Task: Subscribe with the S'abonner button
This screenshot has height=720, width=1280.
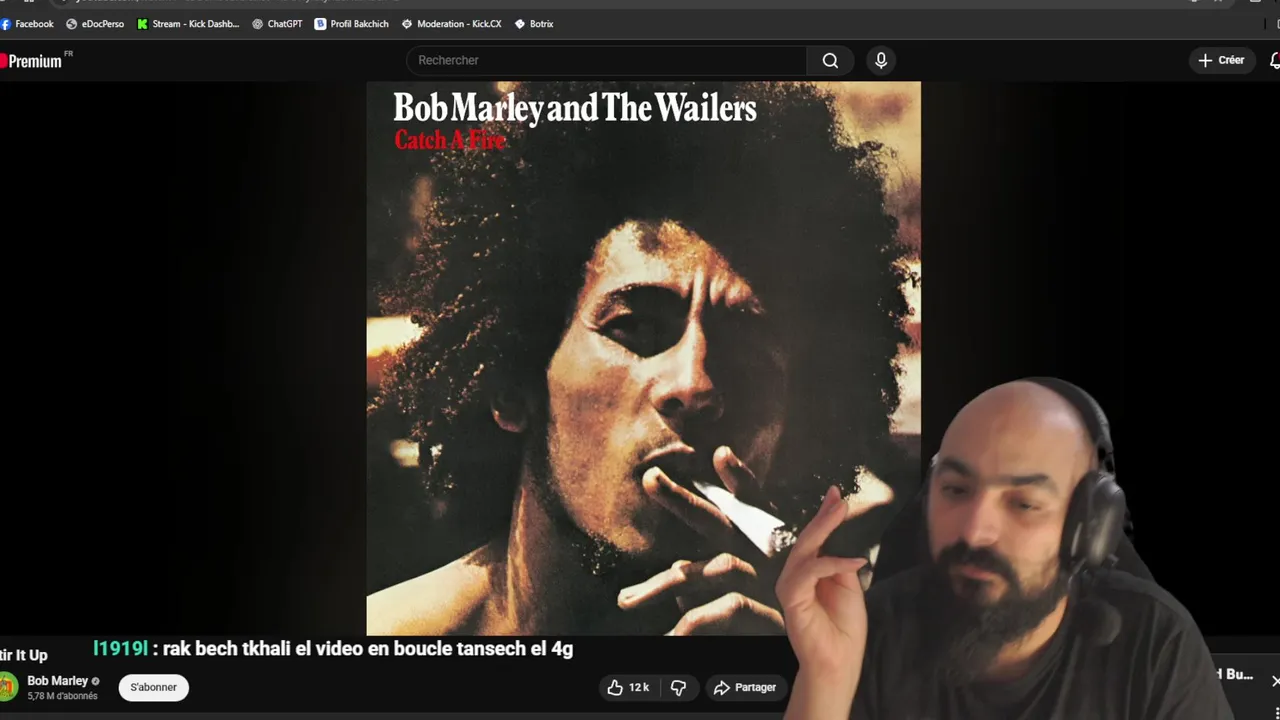Action: click(153, 687)
